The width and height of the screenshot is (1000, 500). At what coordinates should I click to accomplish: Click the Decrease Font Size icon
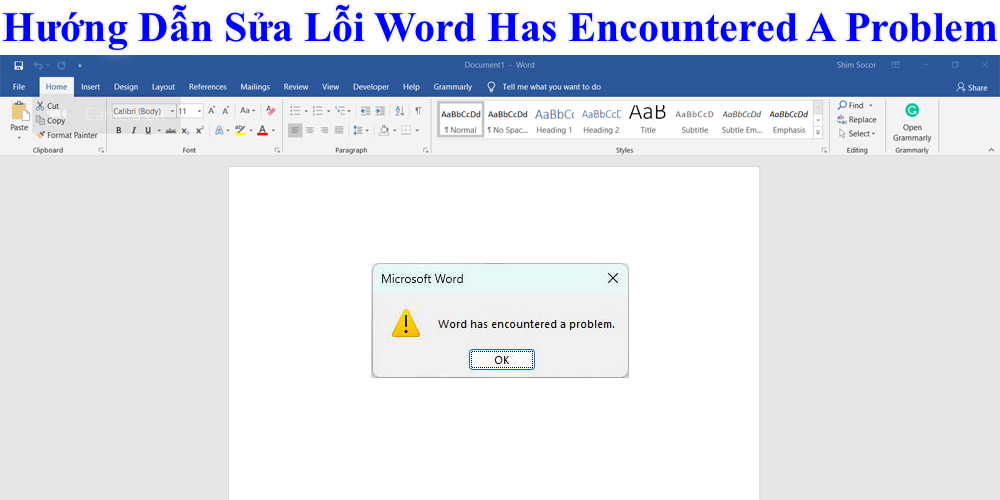(x=225, y=111)
